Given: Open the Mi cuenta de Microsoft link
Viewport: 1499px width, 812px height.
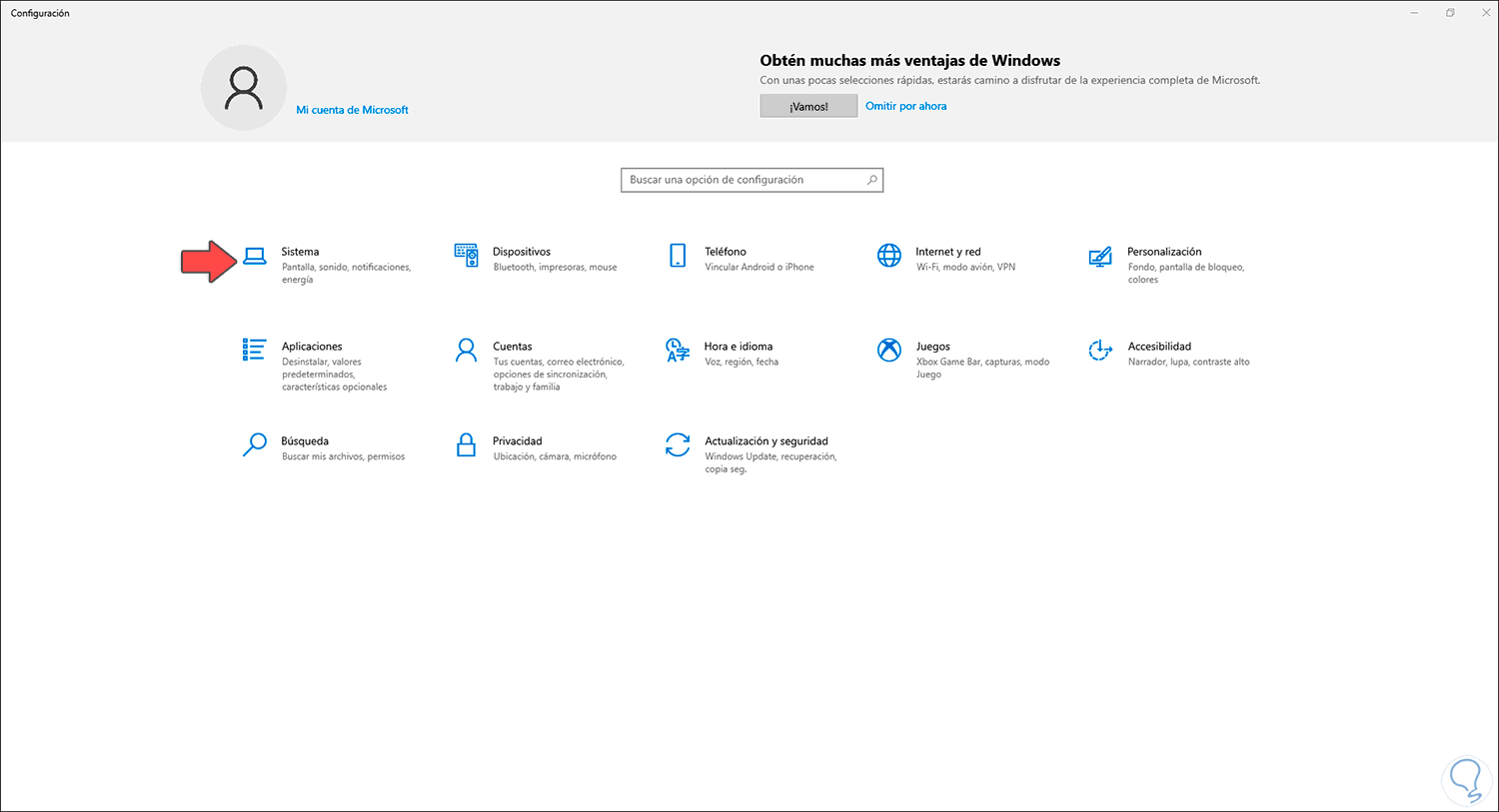Looking at the screenshot, I should point(352,110).
